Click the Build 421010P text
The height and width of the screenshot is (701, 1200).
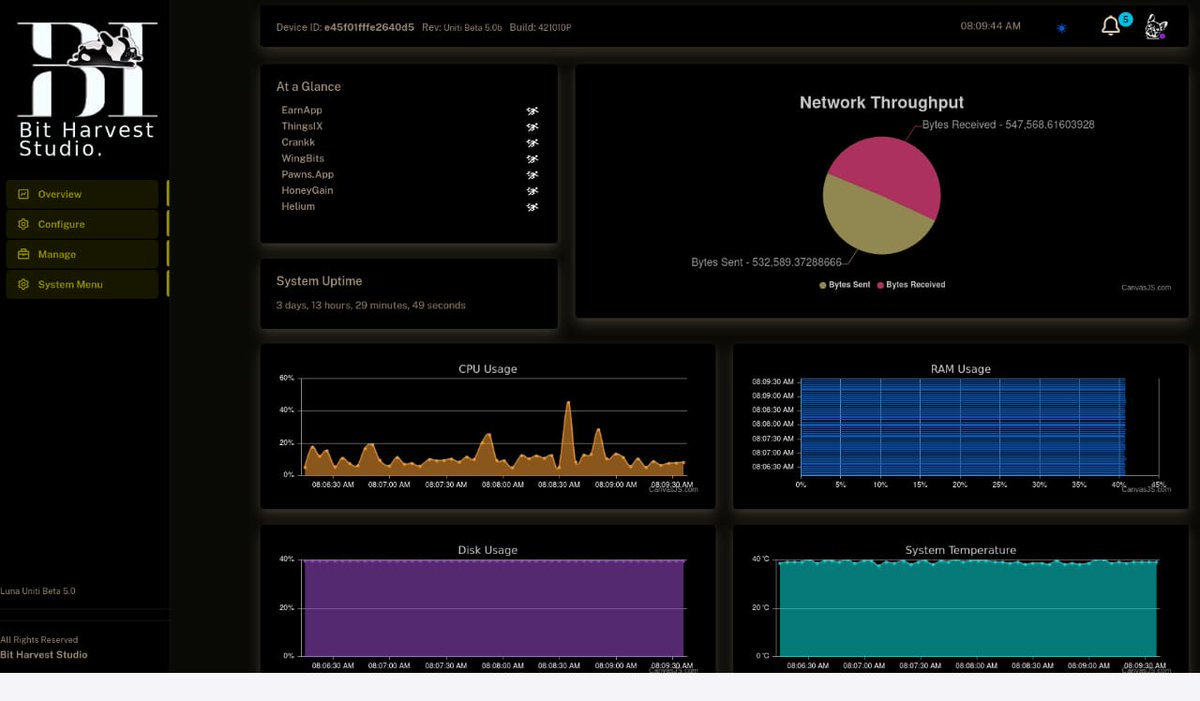540,27
